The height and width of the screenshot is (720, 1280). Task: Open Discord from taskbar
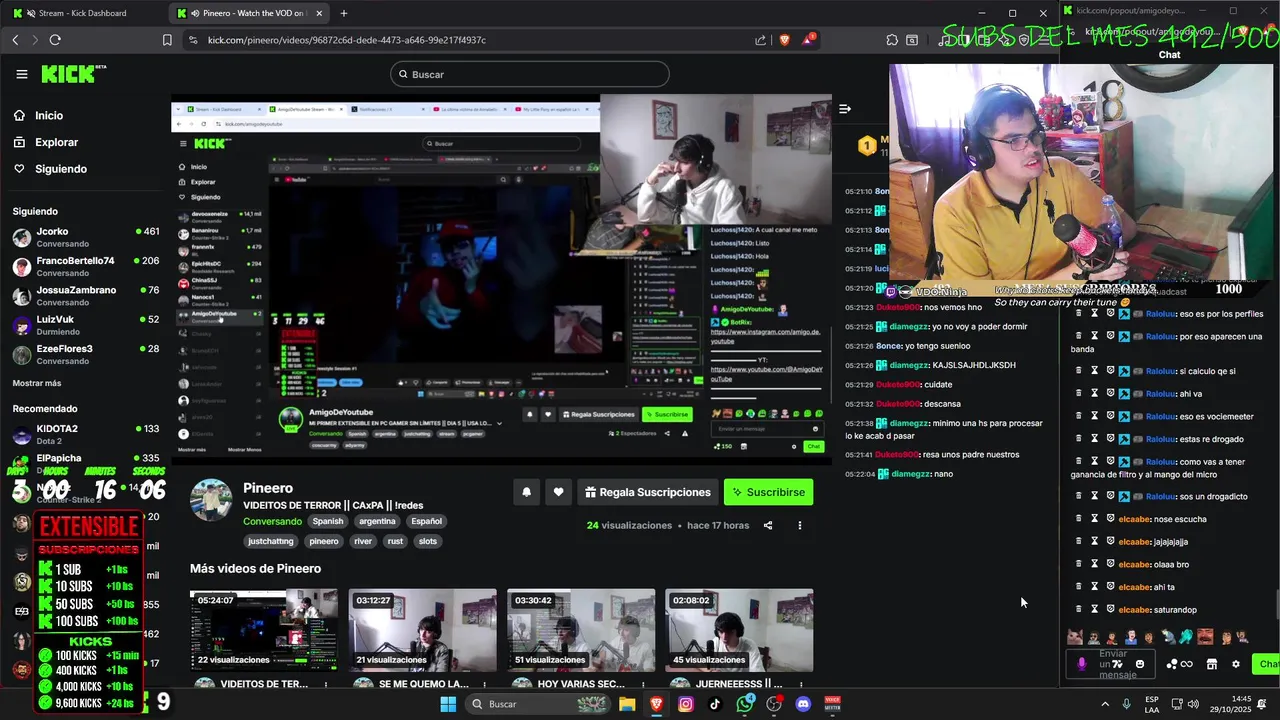803,704
